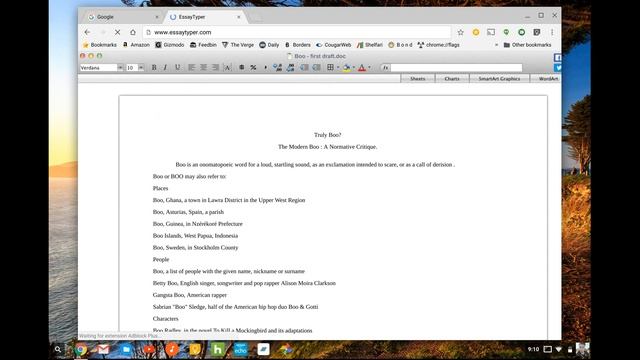Screen dimensions: 640x360
Task: Click the Twitter share icon
Action: pyautogui.click(x=558, y=68)
